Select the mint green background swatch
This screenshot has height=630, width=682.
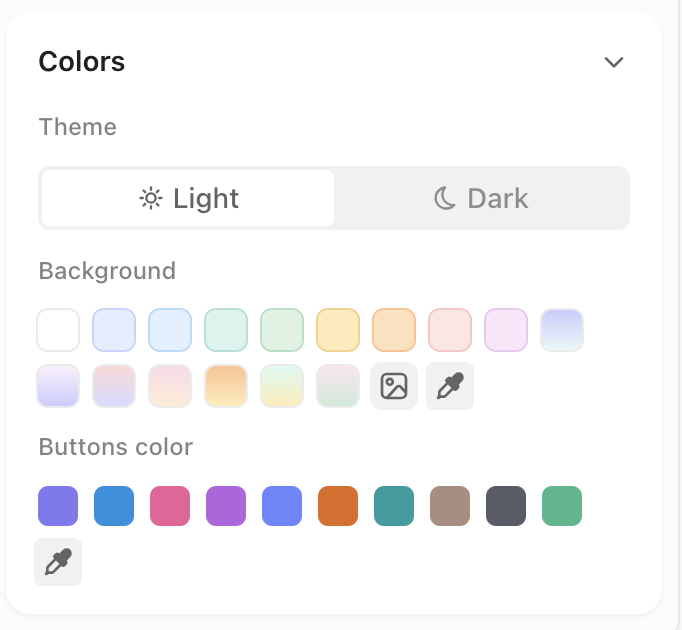[226, 330]
